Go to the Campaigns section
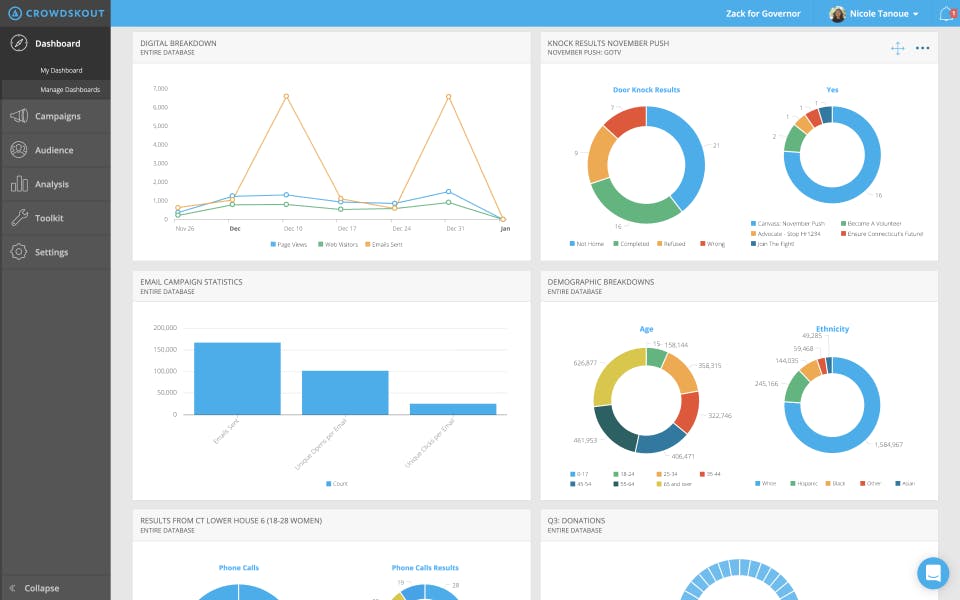960x600 pixels. (x=58, y=116)
